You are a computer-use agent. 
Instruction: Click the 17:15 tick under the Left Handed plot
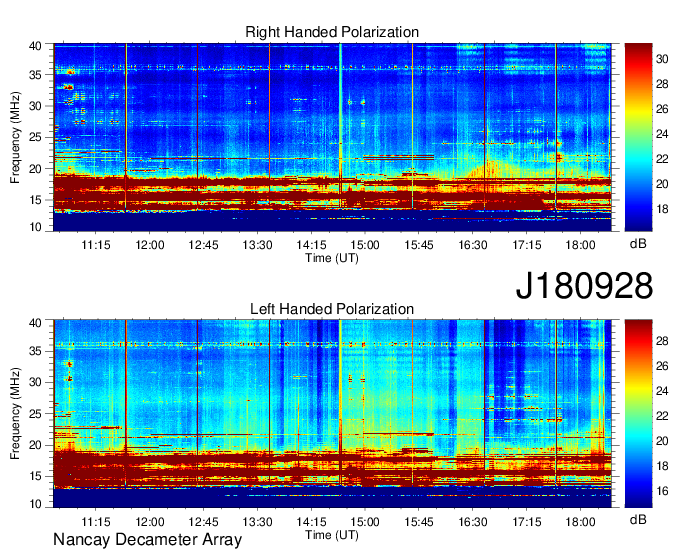[x=526, y=521]
